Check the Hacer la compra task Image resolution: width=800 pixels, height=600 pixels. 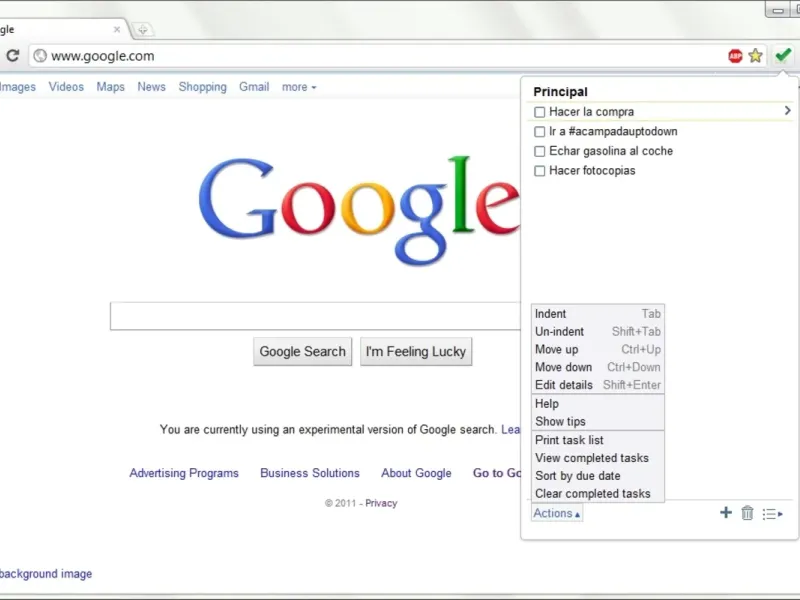click(x=539, y=112)
